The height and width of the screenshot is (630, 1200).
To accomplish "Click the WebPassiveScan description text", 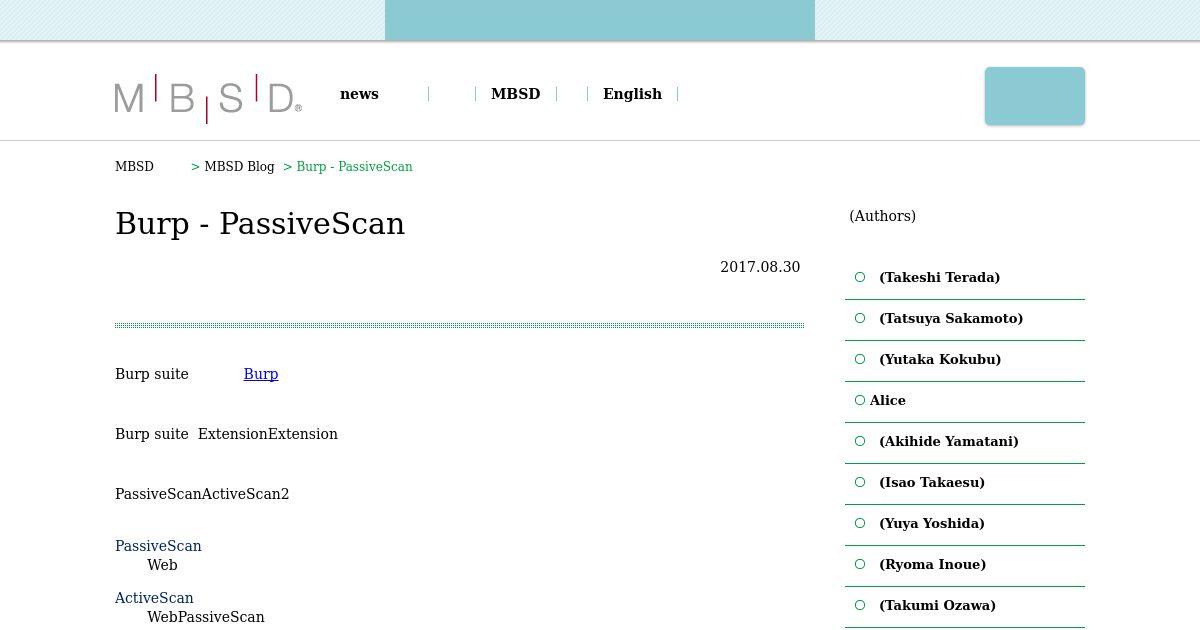I will coord(206,617).
